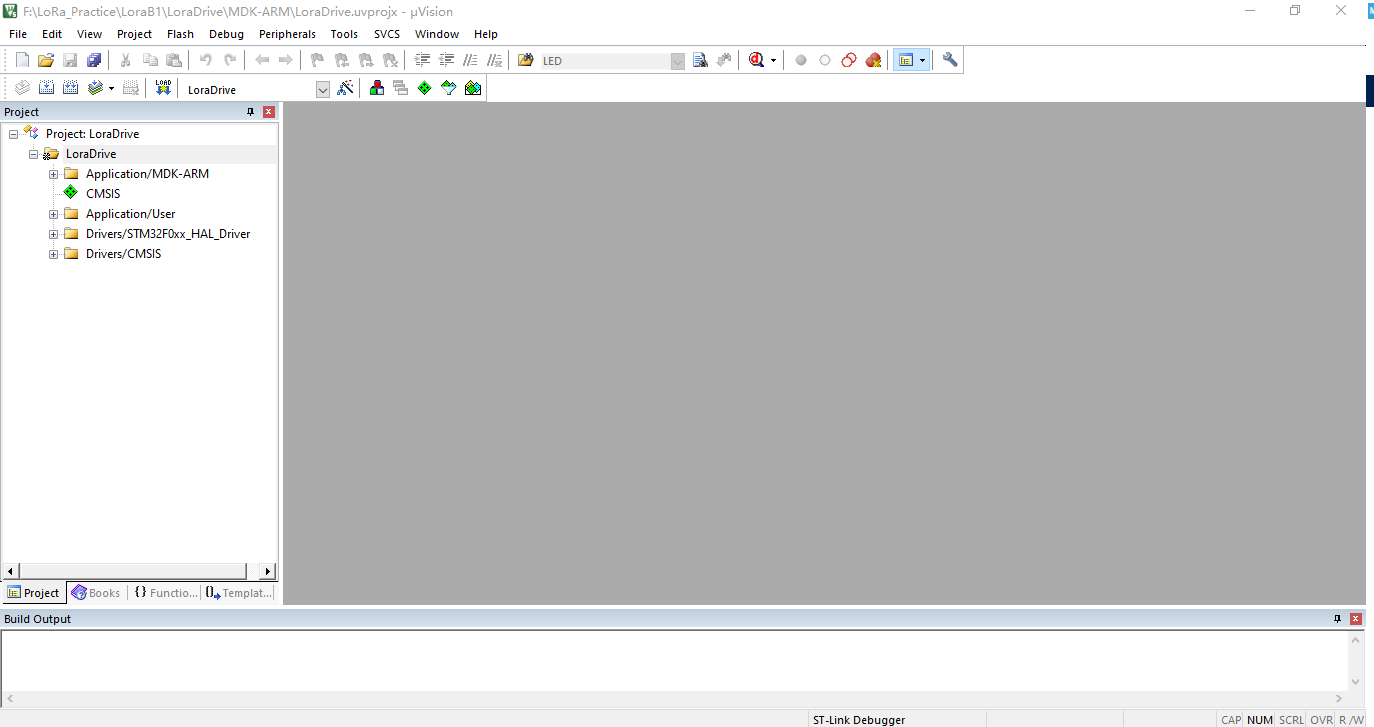Image resolution: width=1374 pixels, height=727 pixels.
Task: Toggle auto-hide pin on Build Output panel
Action: [1338, 619]
